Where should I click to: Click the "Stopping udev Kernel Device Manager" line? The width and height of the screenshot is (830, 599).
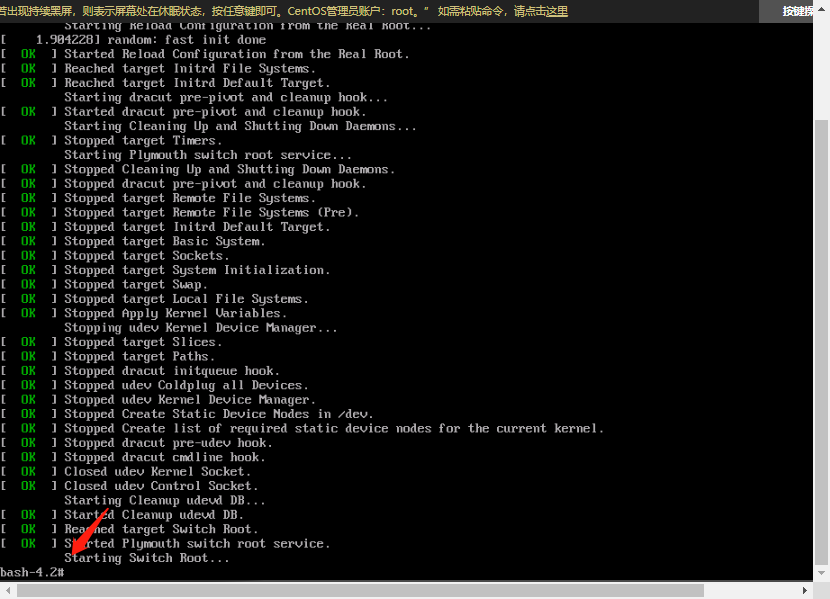click(x=200, y=328)
